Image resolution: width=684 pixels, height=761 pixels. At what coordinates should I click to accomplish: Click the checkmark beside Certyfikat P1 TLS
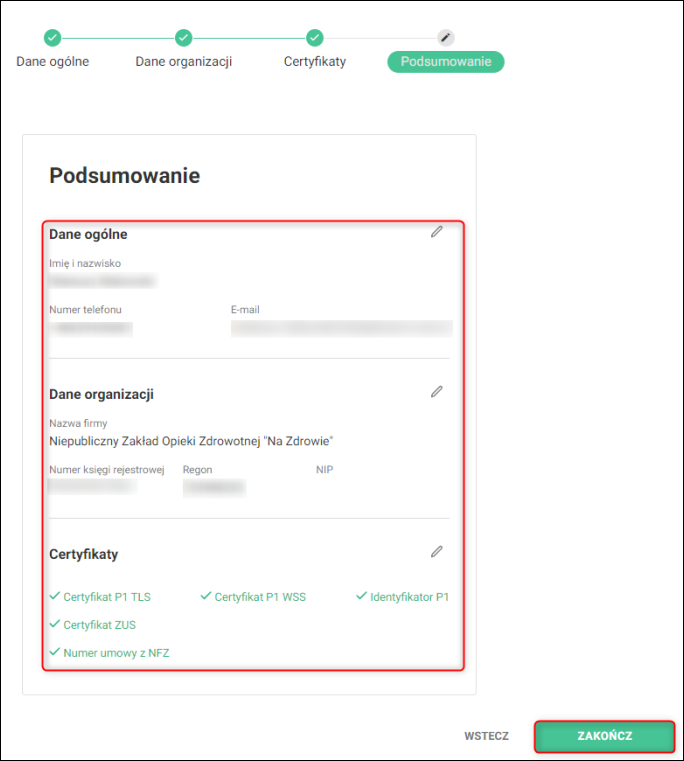[x=55, y=596]
